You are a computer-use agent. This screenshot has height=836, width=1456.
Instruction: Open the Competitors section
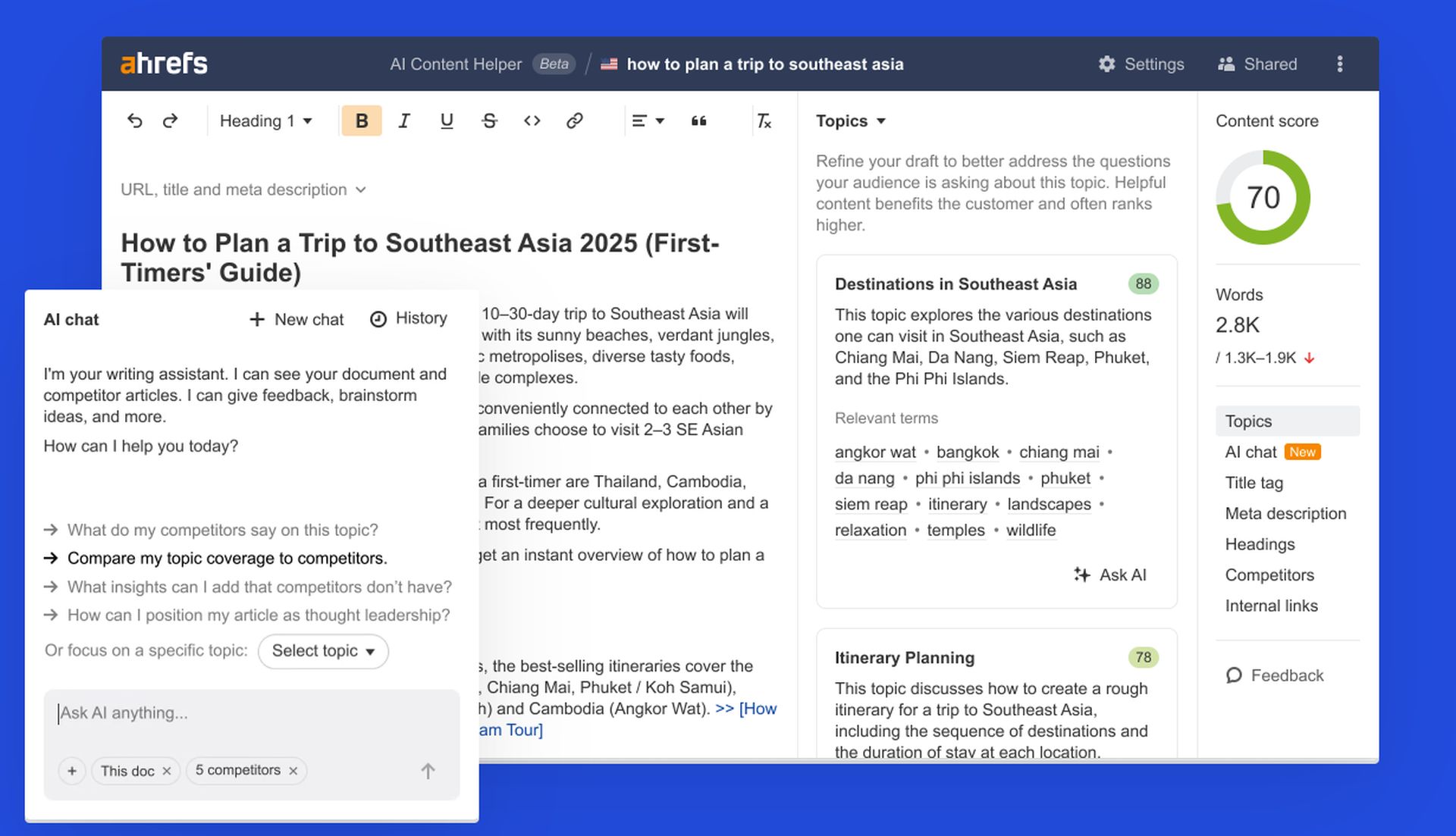tap(1269, 575)
